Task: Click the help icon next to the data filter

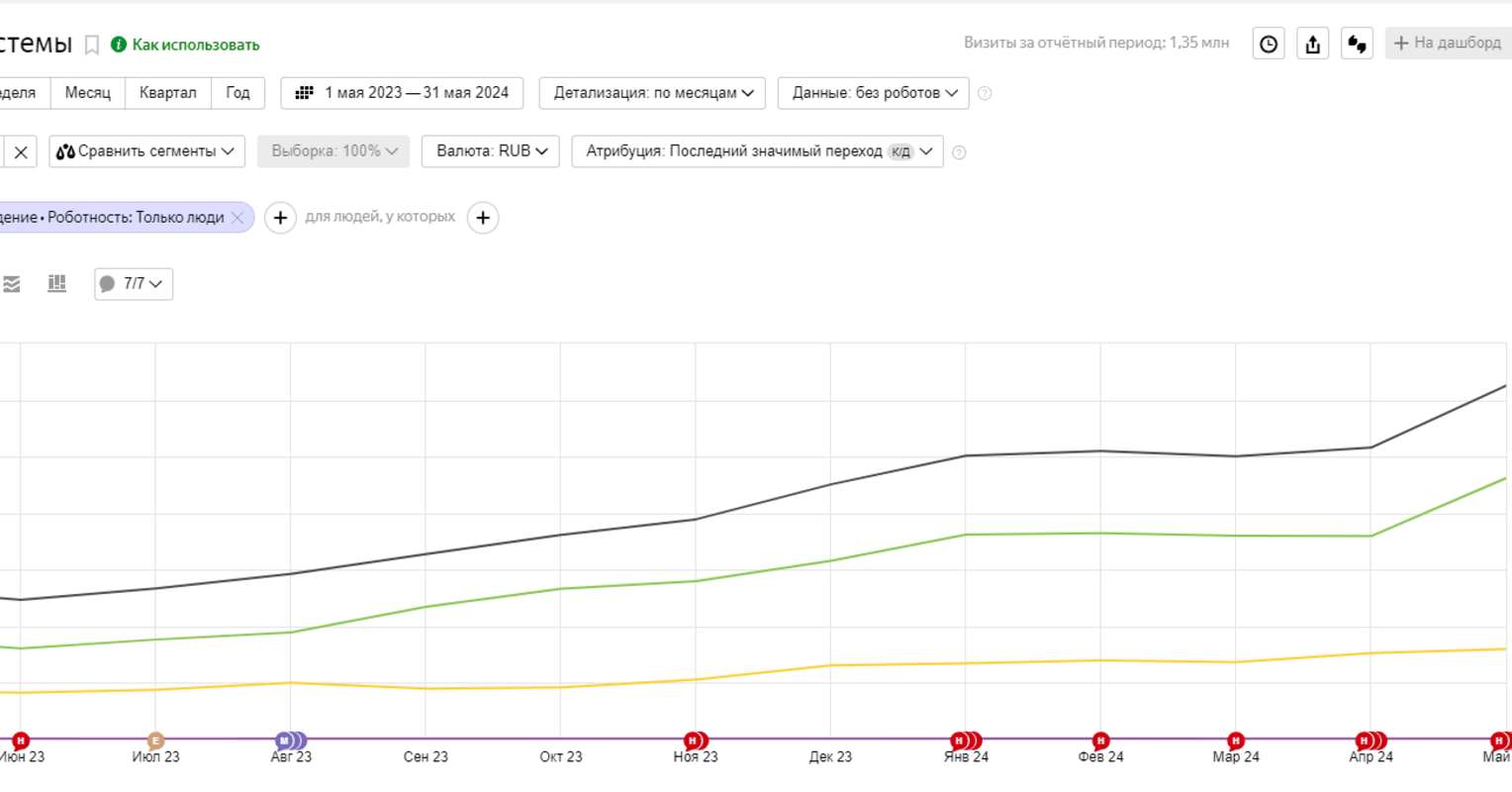Action: click(985, 93)
